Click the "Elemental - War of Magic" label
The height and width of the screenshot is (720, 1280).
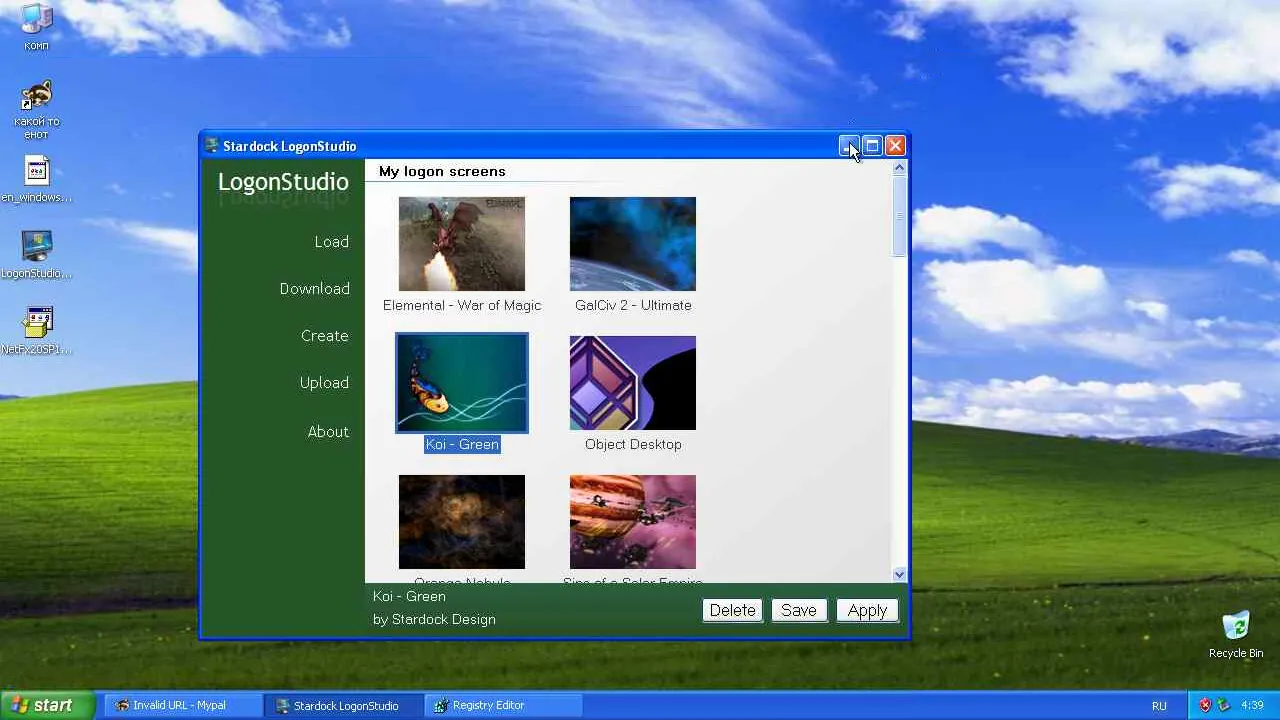(462, 305)
